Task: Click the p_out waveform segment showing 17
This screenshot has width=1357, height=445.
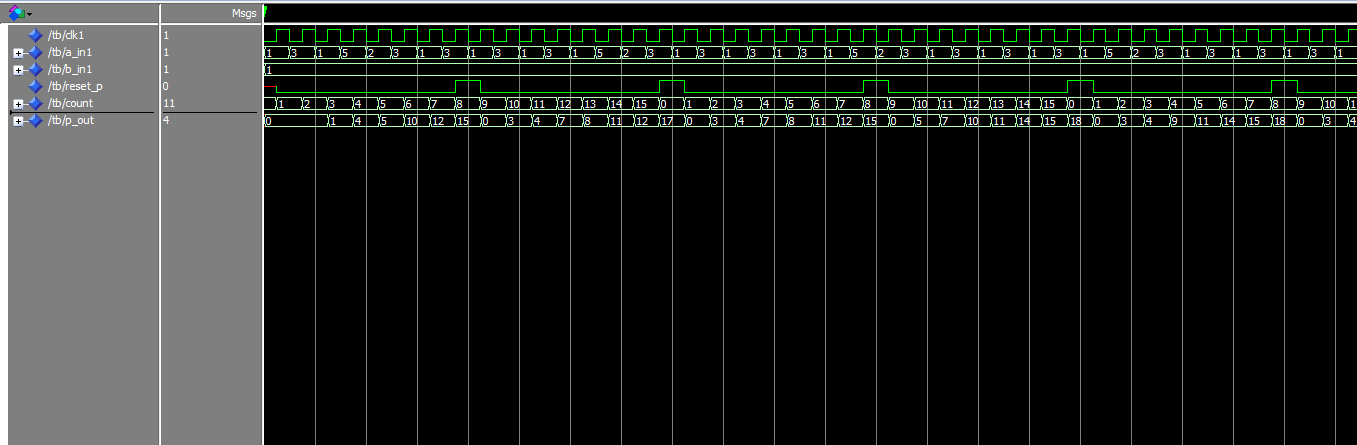Action: click(671, 121)
